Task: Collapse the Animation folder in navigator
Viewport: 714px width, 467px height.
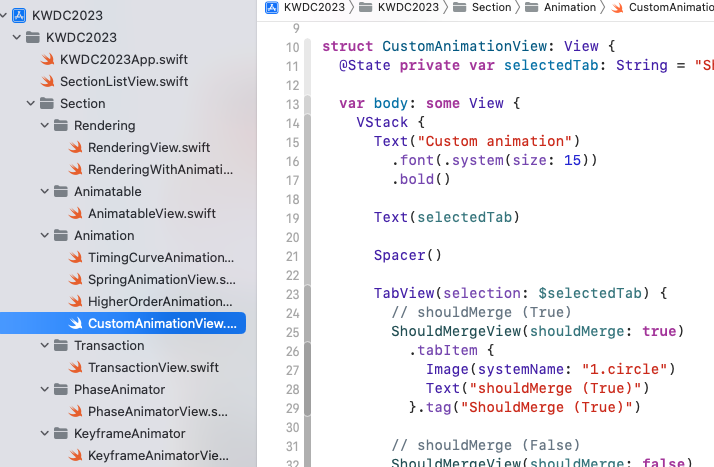Action: point(45,235)
